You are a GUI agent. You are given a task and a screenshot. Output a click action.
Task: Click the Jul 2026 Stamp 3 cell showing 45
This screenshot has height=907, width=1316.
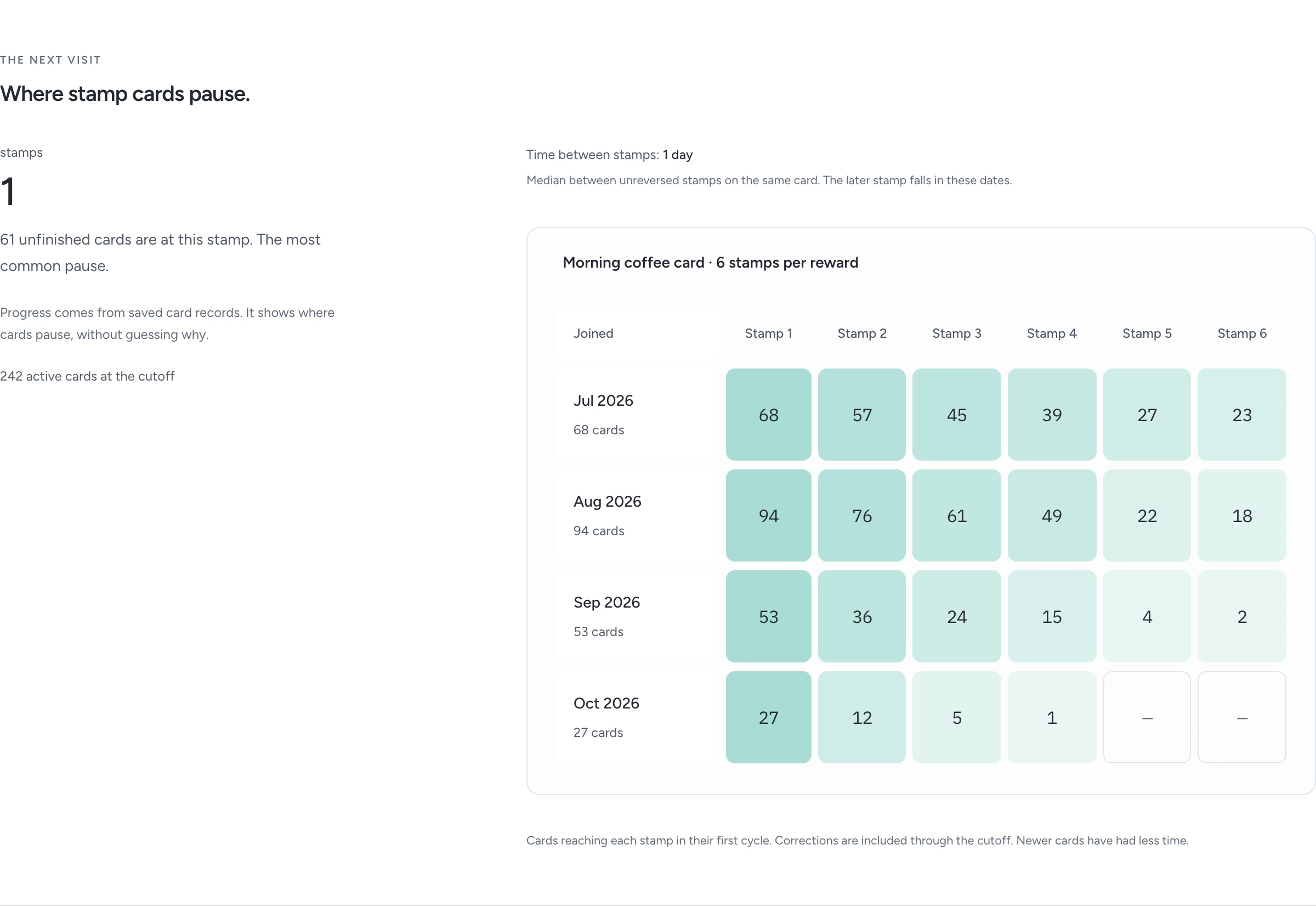[x=956, y=414]
